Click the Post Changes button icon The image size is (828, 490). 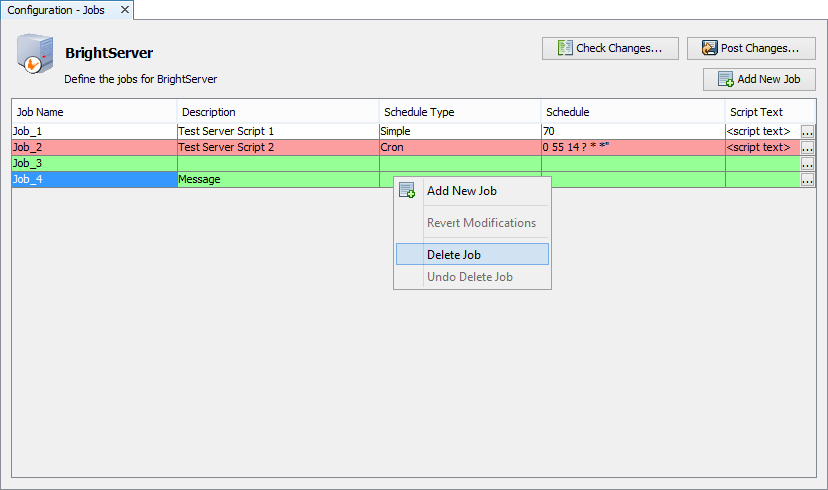tap(709, 48)
